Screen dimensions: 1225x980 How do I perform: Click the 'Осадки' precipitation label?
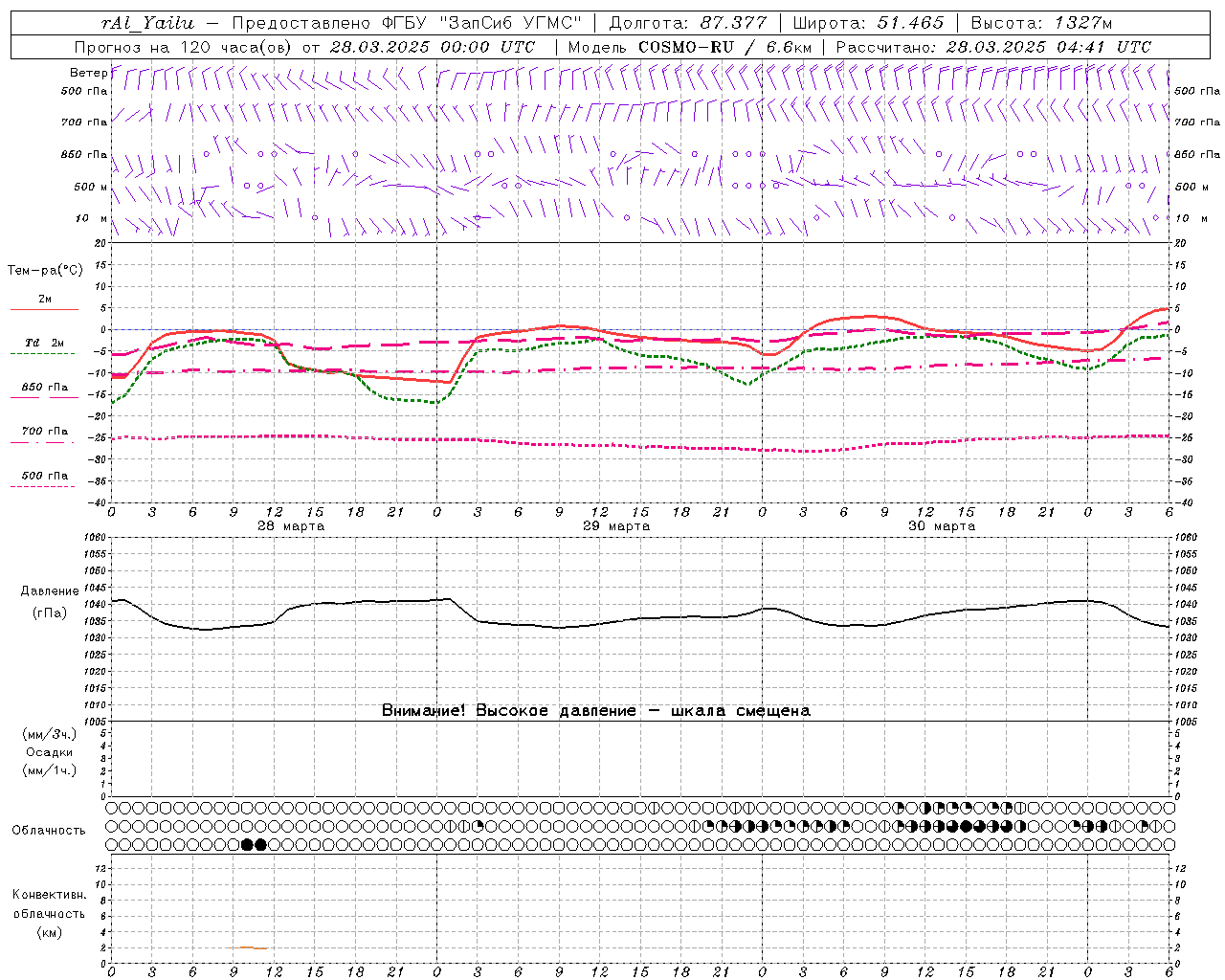coord(50,752)
